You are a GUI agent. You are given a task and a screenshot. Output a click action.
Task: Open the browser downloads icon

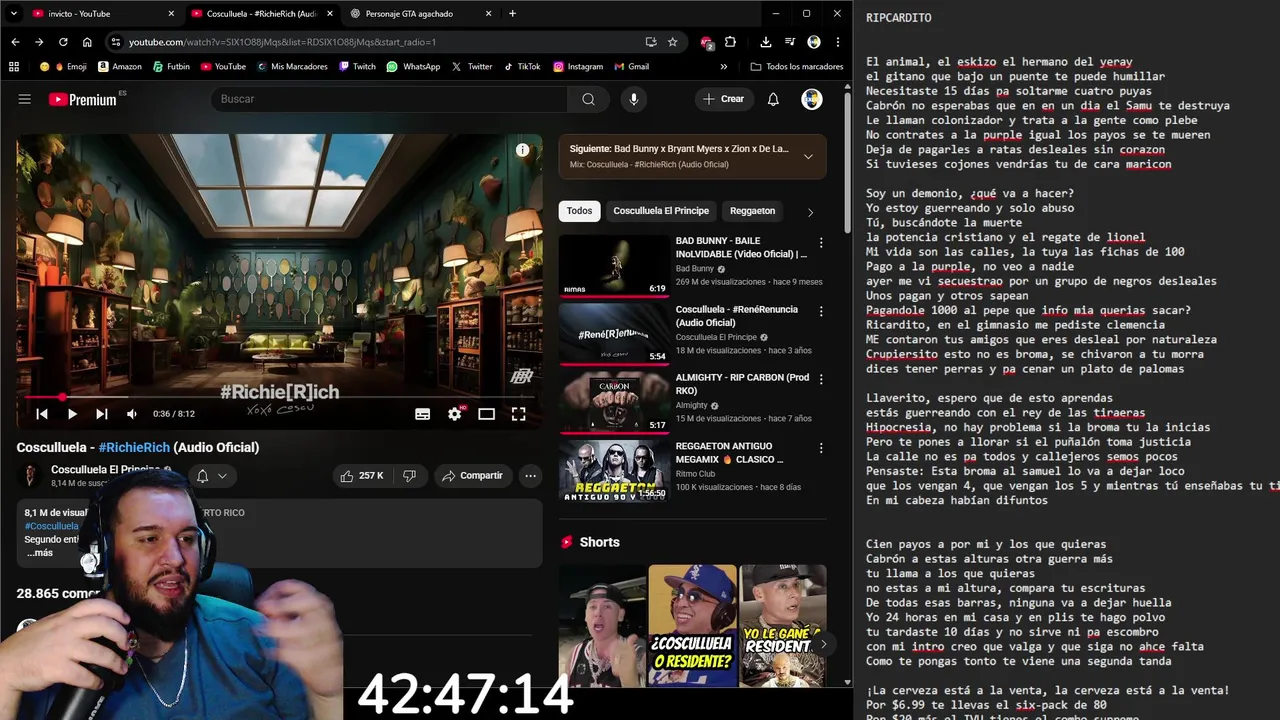765,42
